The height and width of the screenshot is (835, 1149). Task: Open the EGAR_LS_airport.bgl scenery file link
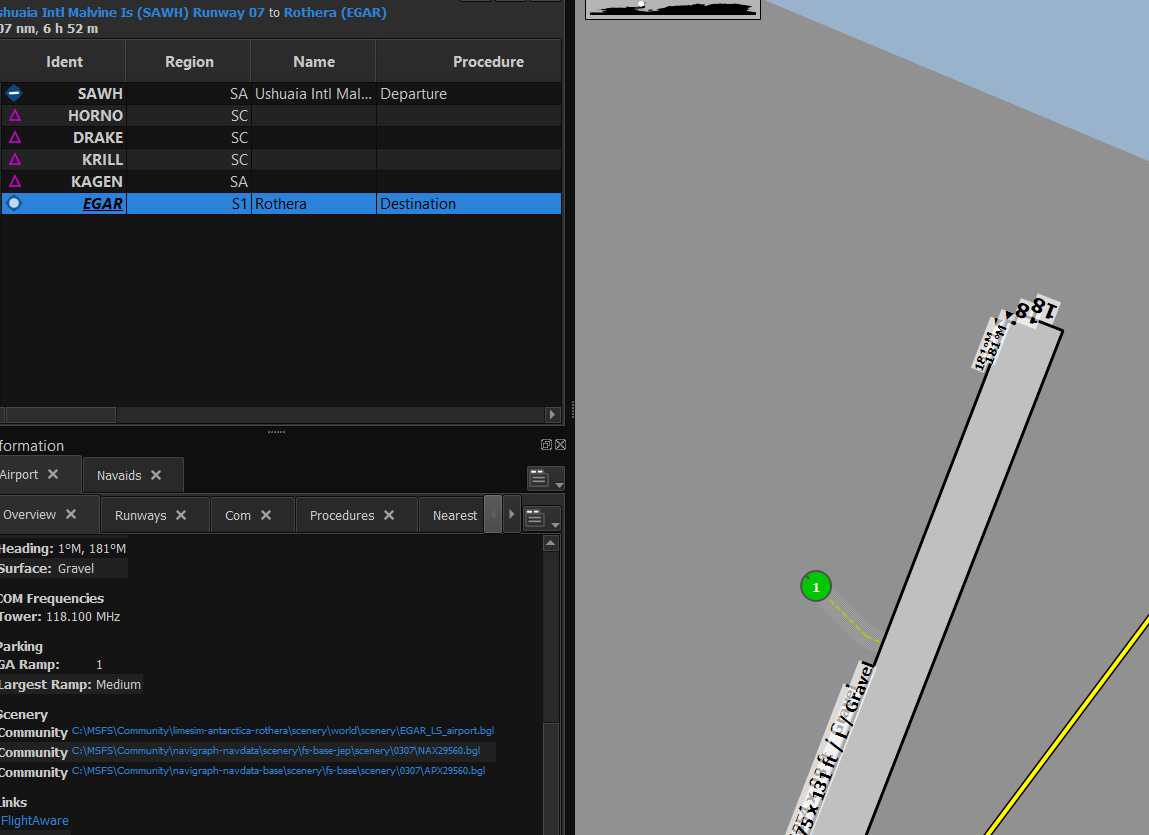tap(283, 730)
